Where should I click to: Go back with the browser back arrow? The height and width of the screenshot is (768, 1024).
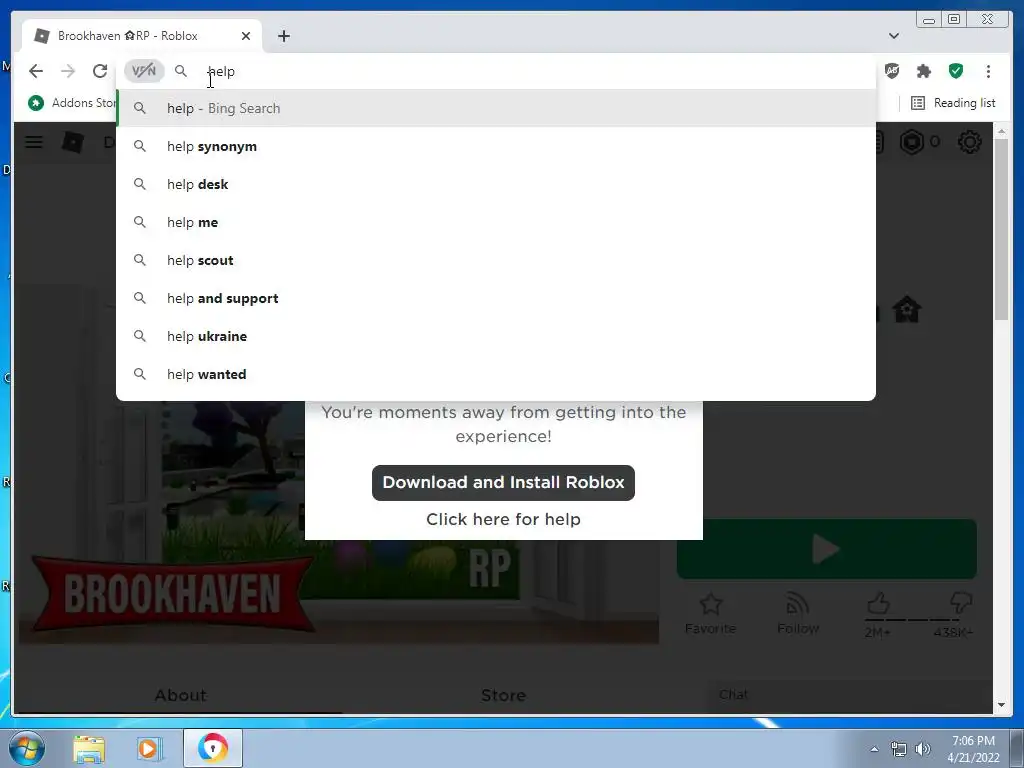pos(36,71)
